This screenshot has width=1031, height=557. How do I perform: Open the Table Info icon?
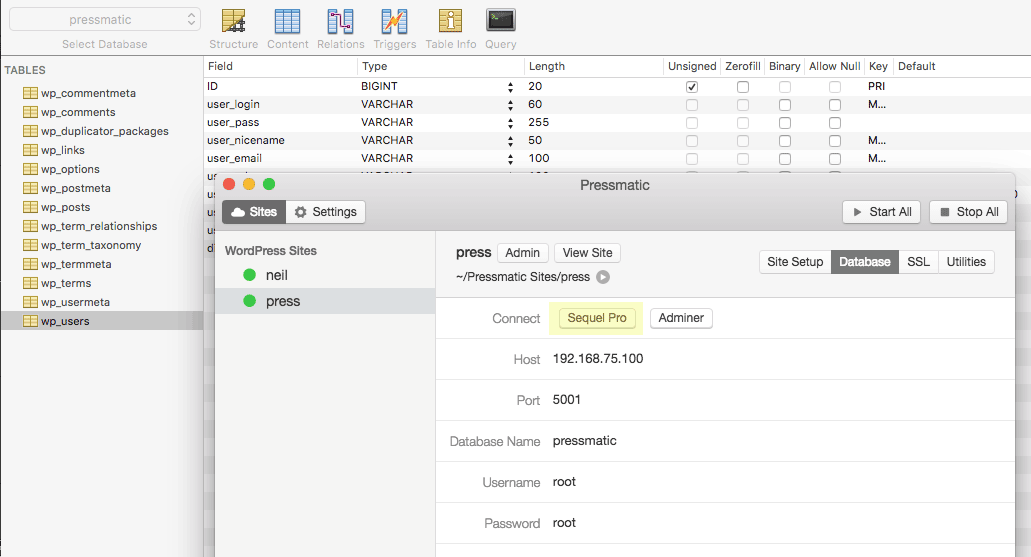coord(450,22)
